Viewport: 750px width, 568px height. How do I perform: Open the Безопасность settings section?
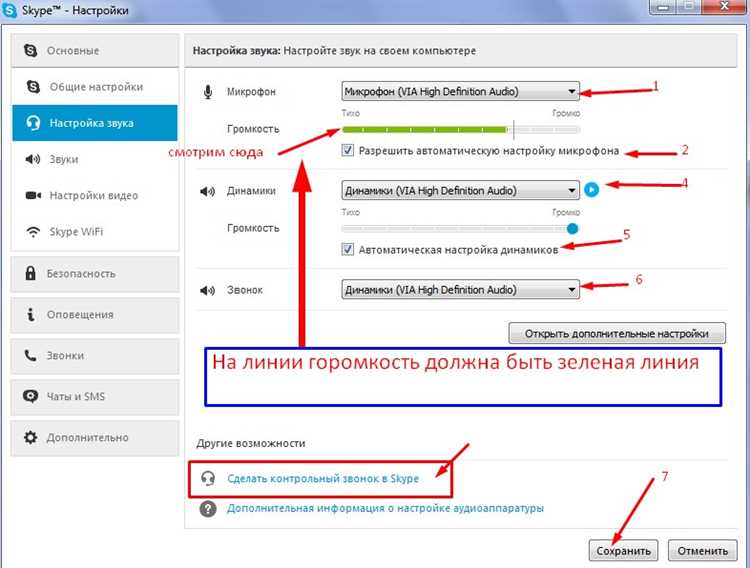click(95, 274)
